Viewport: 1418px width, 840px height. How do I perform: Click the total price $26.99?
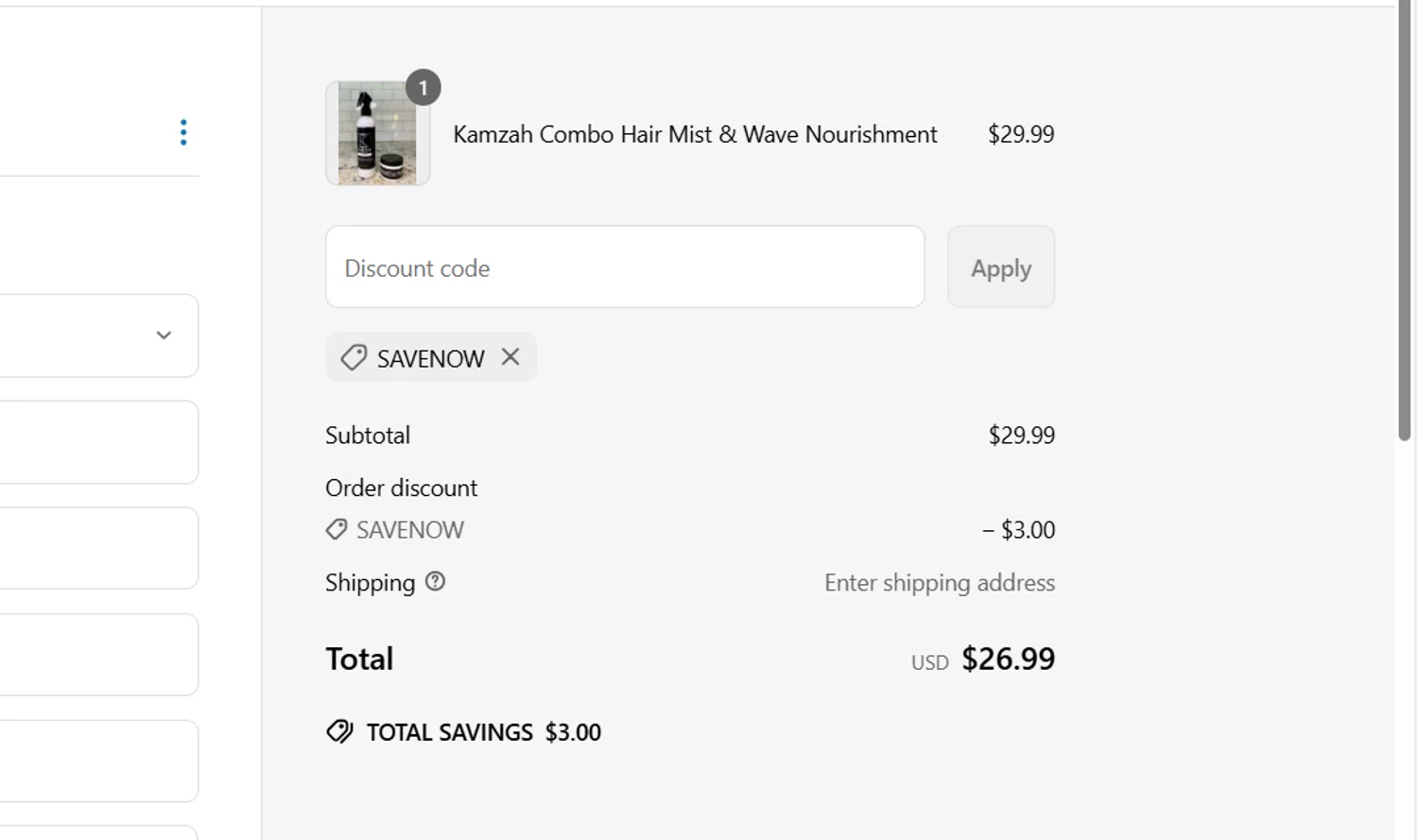(1008, 659)
